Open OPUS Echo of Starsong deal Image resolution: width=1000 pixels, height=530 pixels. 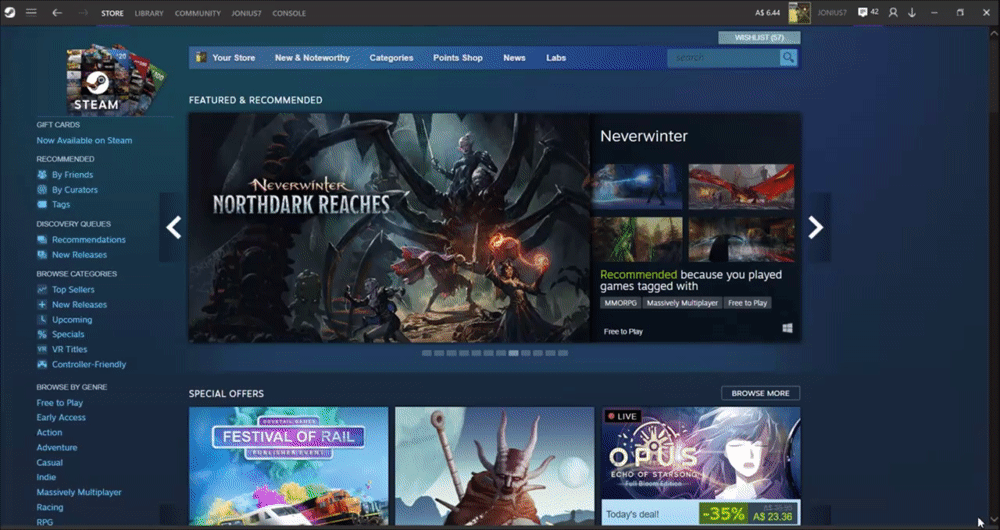pos(701,466)
